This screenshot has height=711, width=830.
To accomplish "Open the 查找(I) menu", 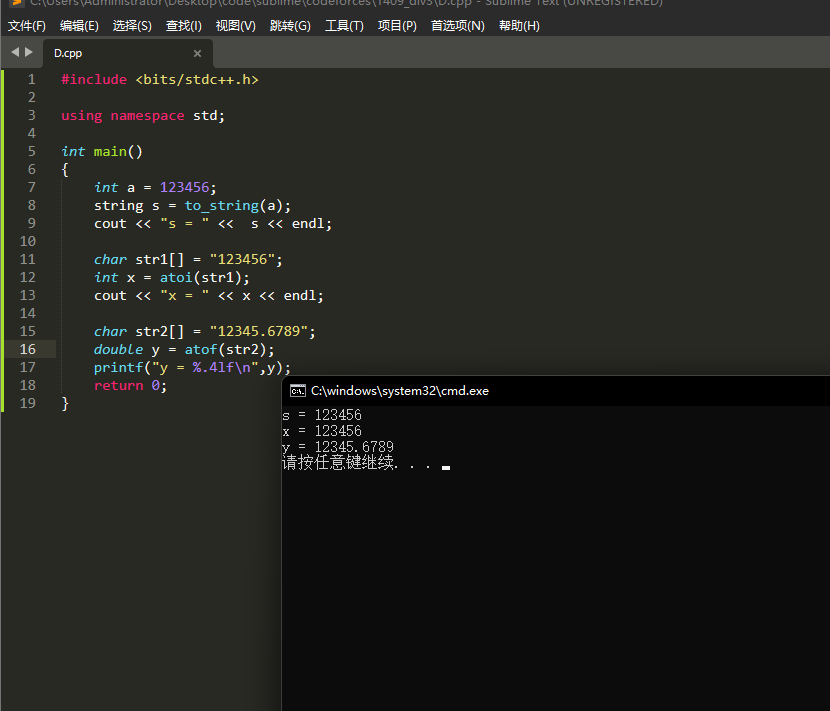I will (184, 25).
